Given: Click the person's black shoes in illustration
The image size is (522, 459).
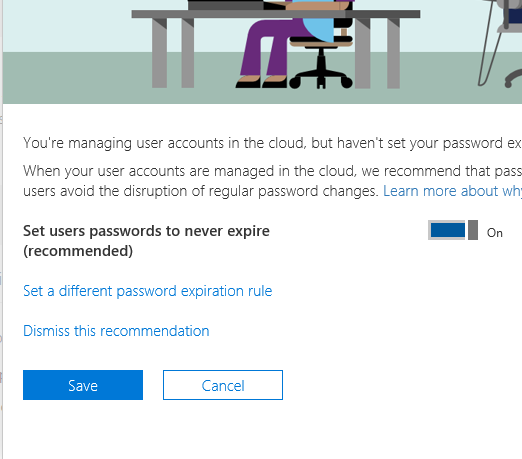Looking at the screenshot, I should point(261,82).
